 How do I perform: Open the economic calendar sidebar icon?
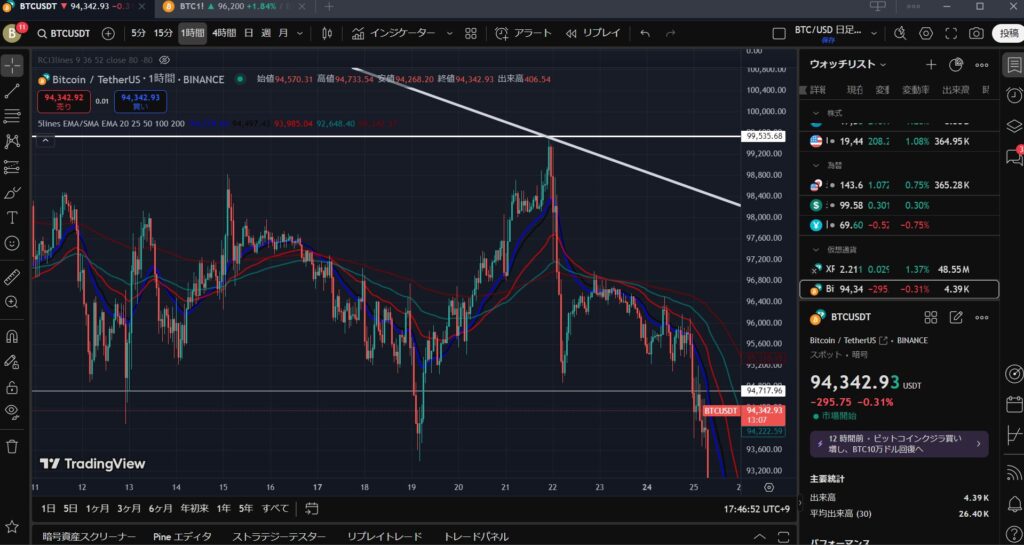tap(1014, 404)
